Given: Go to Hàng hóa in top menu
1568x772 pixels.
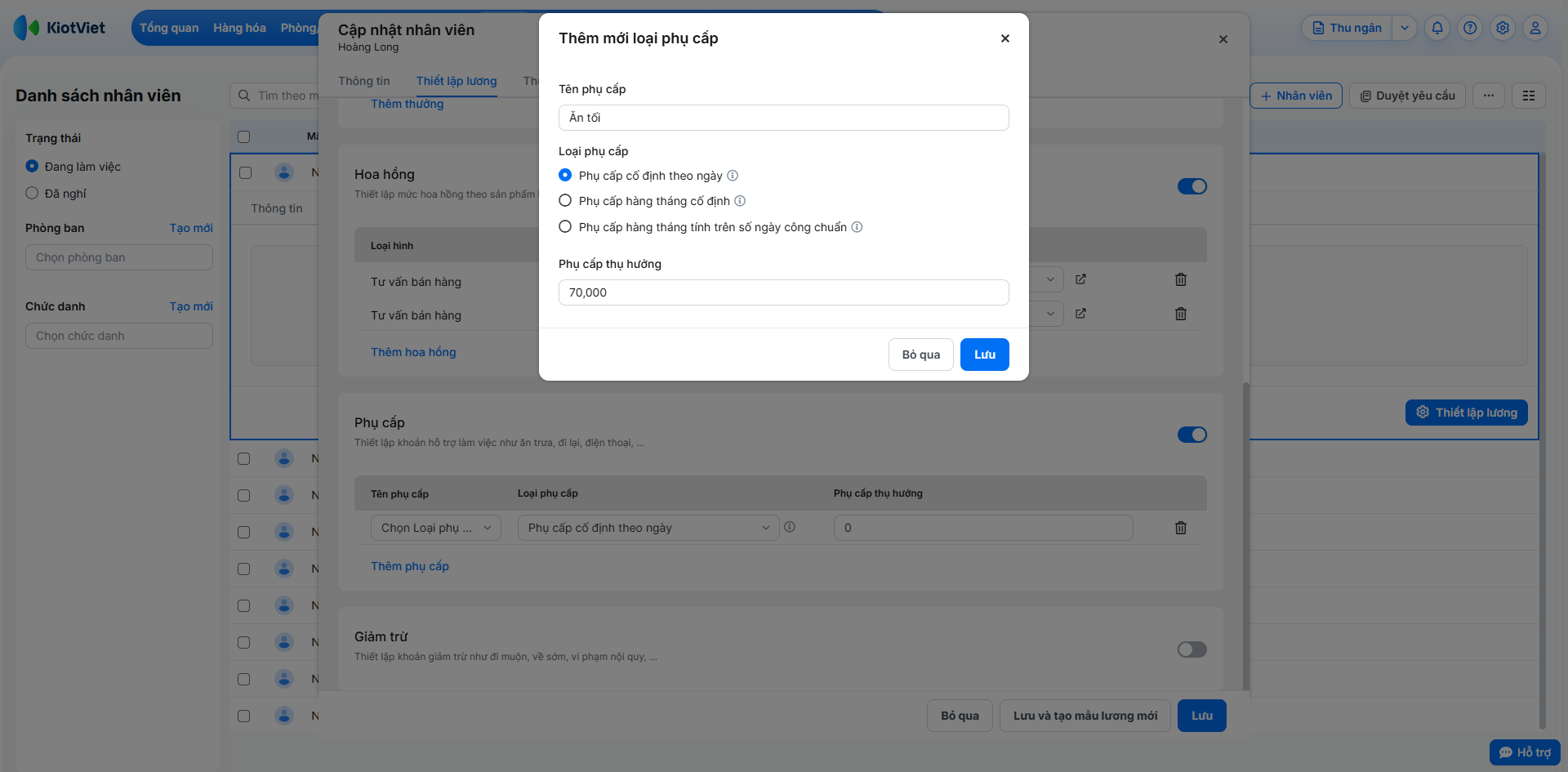Looking at the screenshot, I should [x=239, y=28].
